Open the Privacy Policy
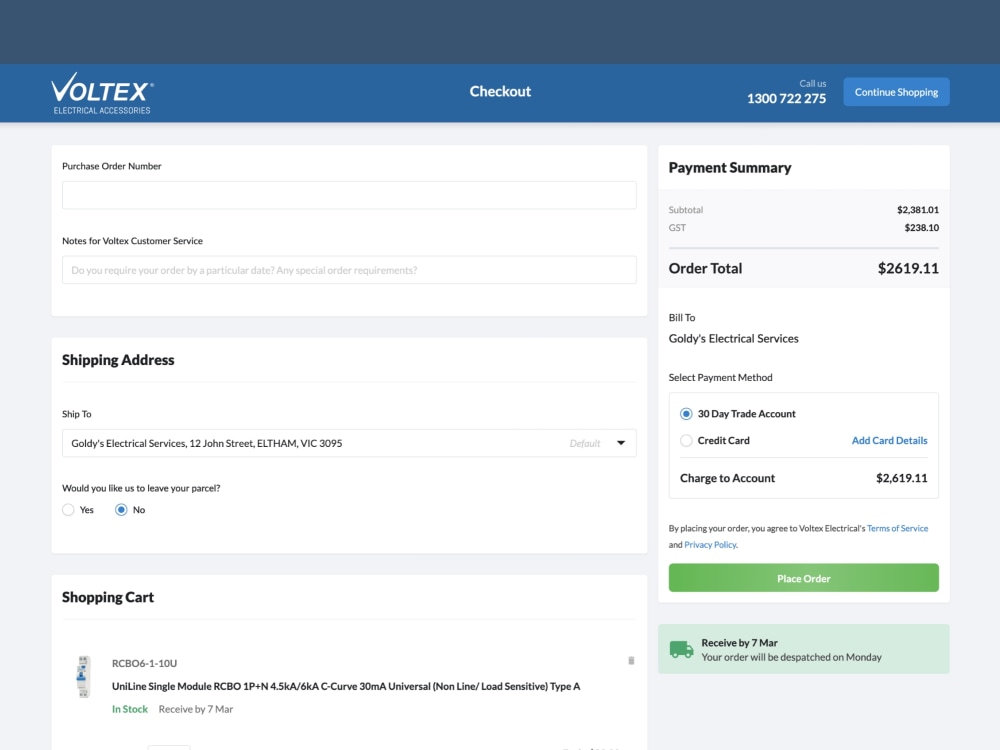1000x750 pixels. coord(710,544)
